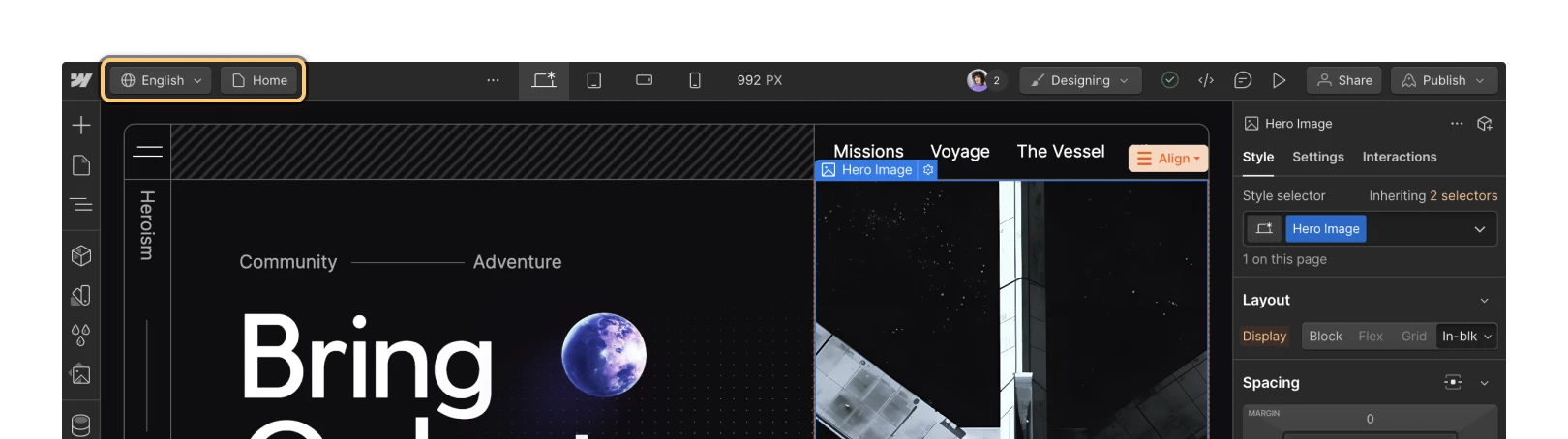
Task: Open the Designing mode dropdown
Action: coord(1081,80)
